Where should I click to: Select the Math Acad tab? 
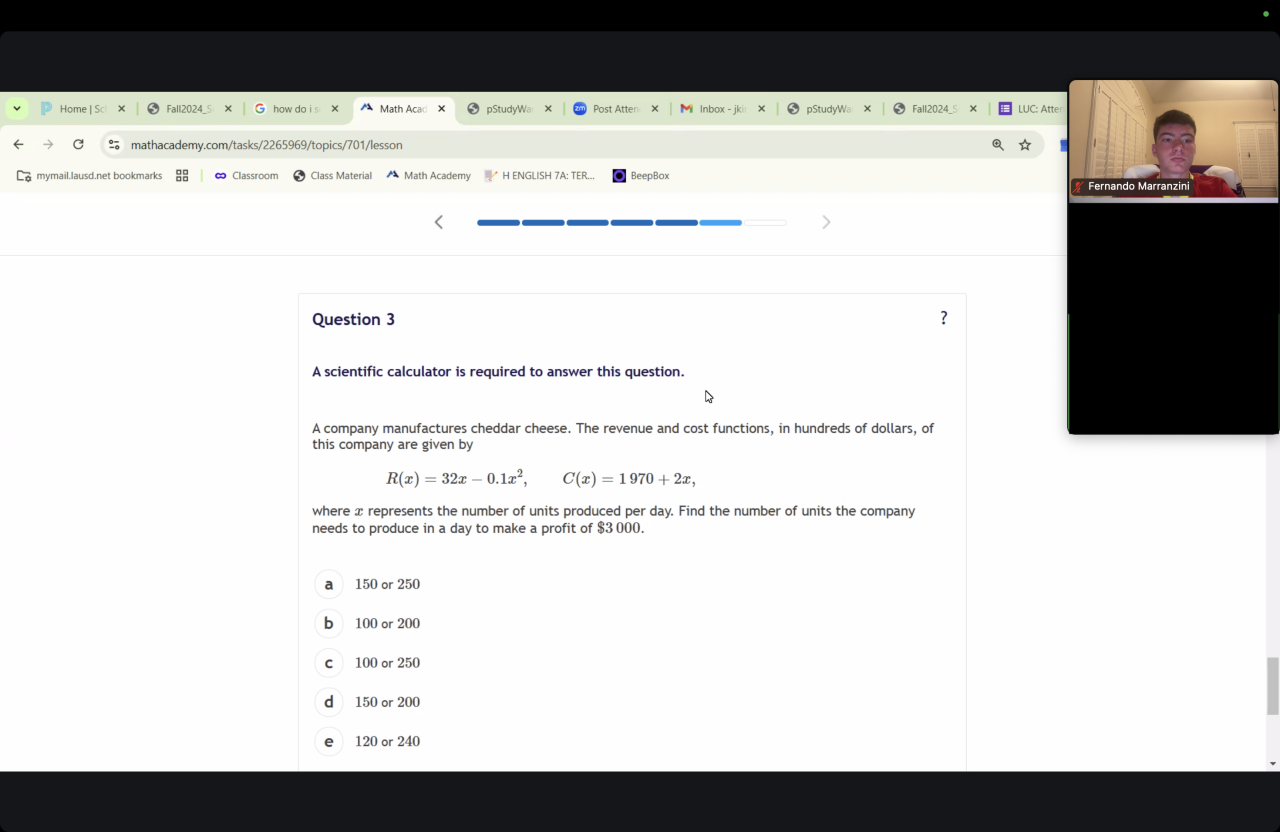[x=403, y=109]
